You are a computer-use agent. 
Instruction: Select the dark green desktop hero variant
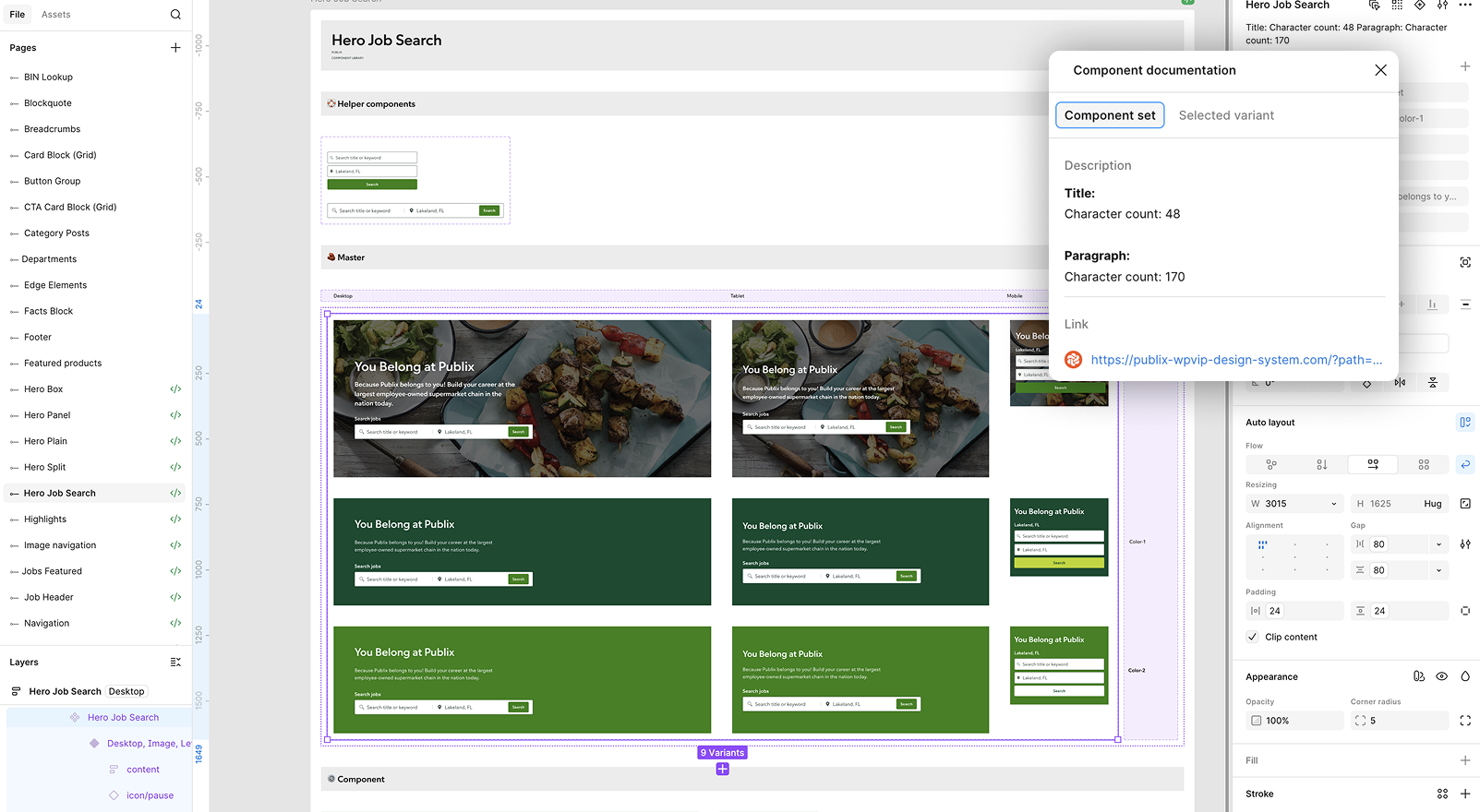click(523, 552)
